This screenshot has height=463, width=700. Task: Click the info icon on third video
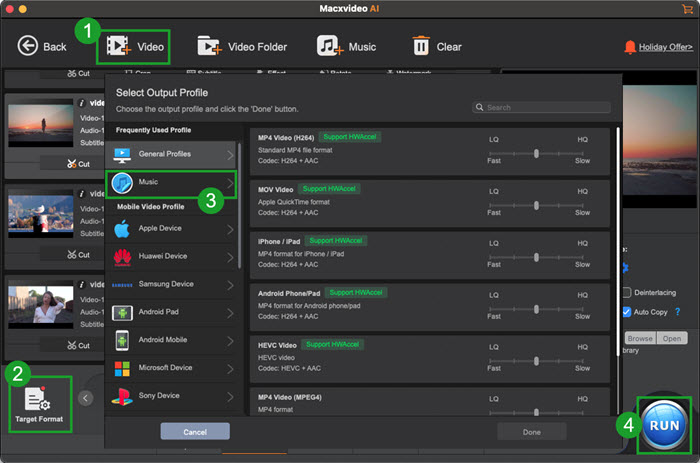point(82,284)
